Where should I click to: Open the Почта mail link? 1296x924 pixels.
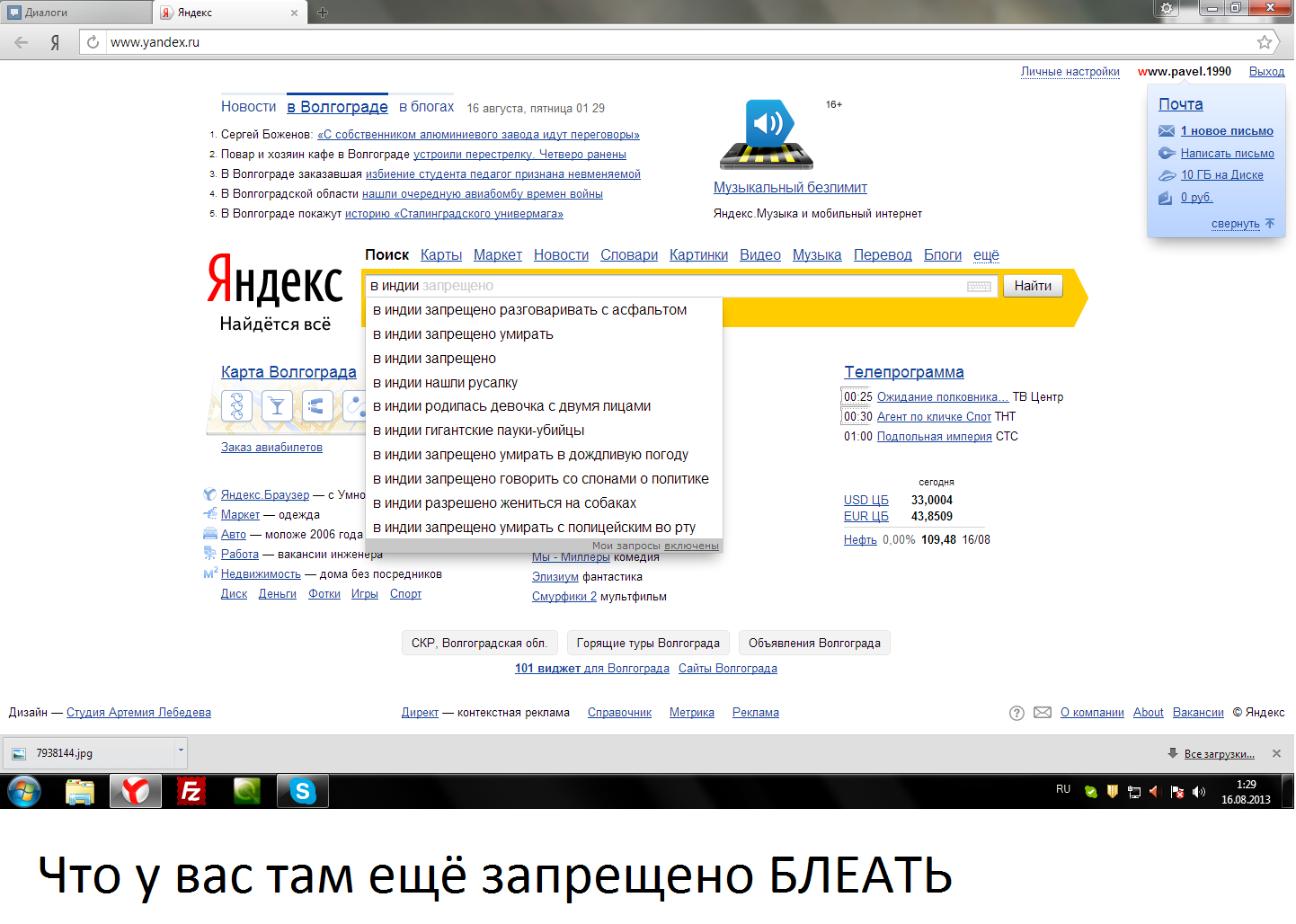click(x=1181, y=104)
